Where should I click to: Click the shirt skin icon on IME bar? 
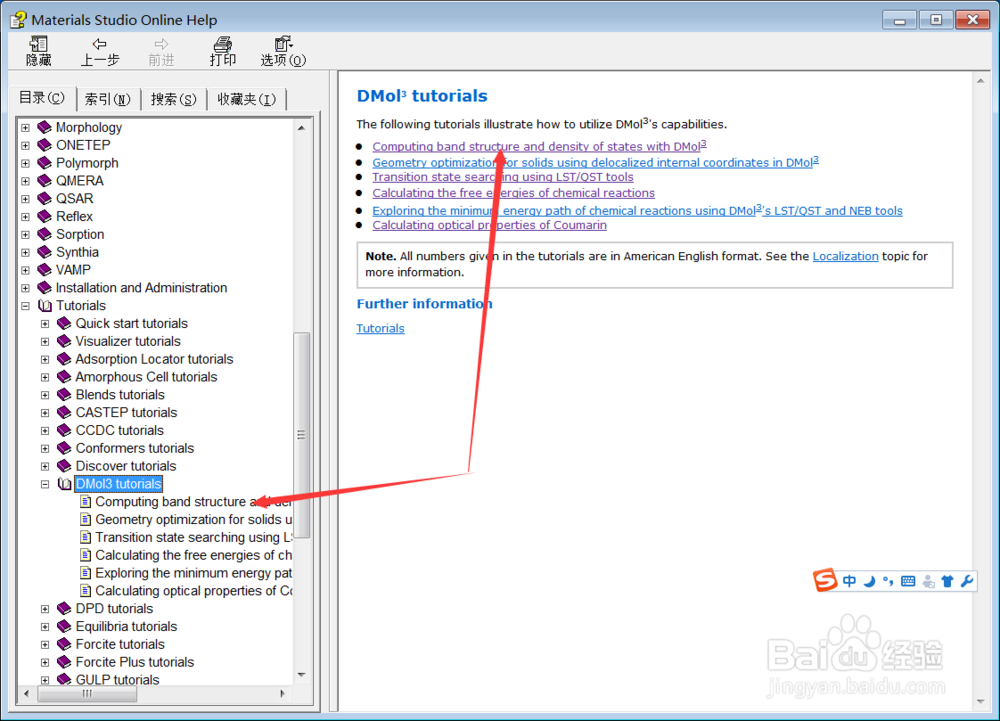(947, 581)
